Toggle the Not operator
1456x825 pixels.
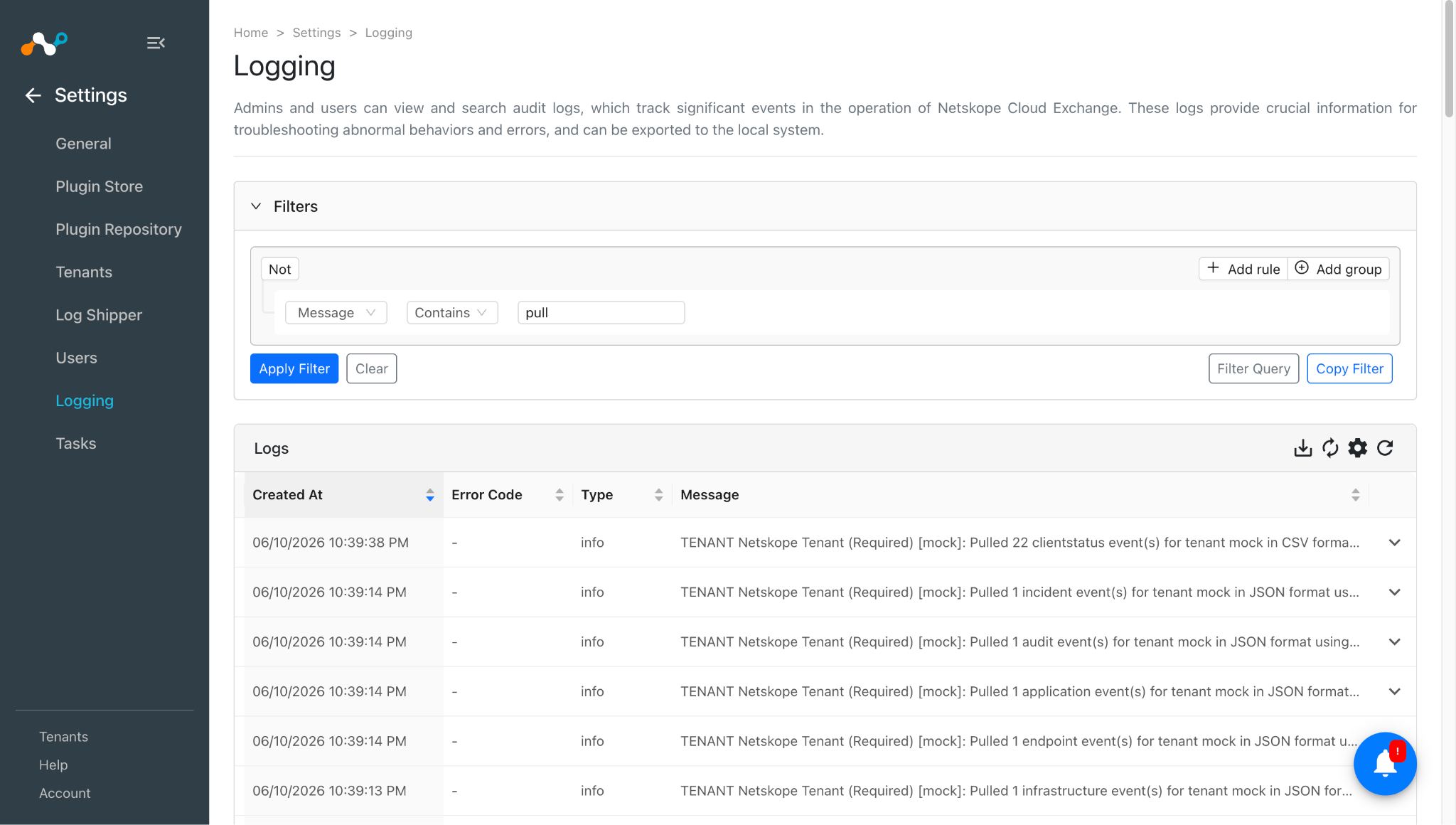point(279,269)
